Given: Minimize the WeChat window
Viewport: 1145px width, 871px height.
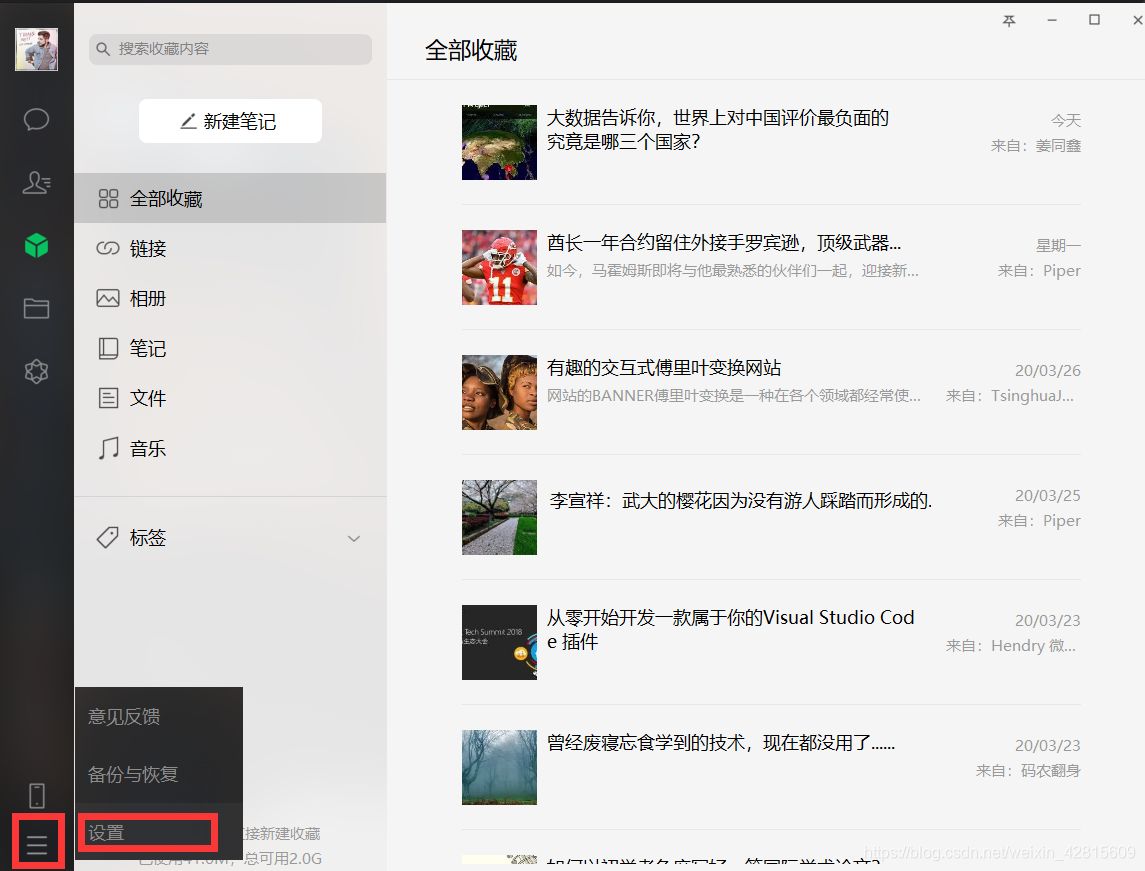Looking at the screenshot, I should [x=1052, y=20].
